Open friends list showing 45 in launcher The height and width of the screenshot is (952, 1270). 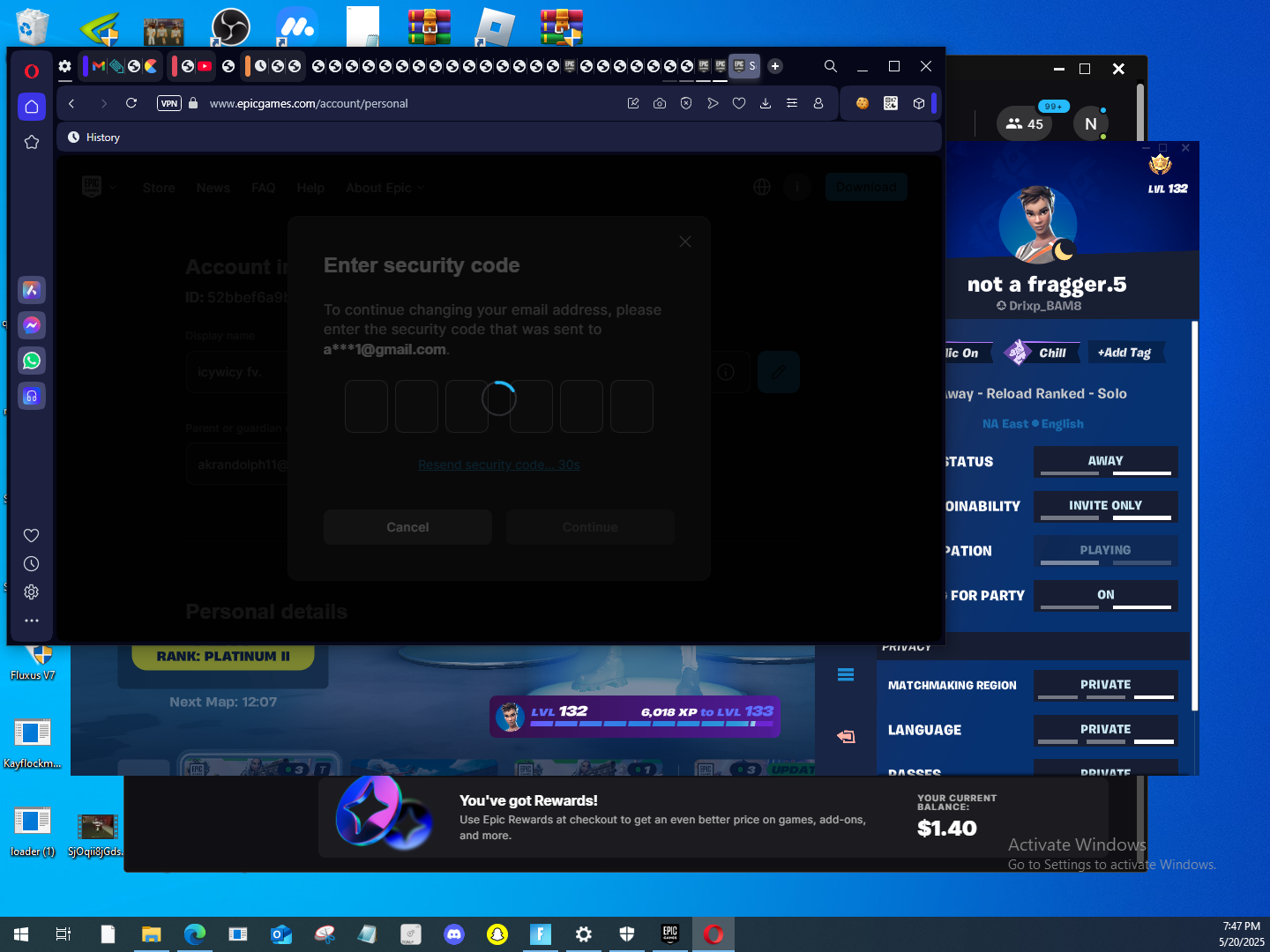1024,123
